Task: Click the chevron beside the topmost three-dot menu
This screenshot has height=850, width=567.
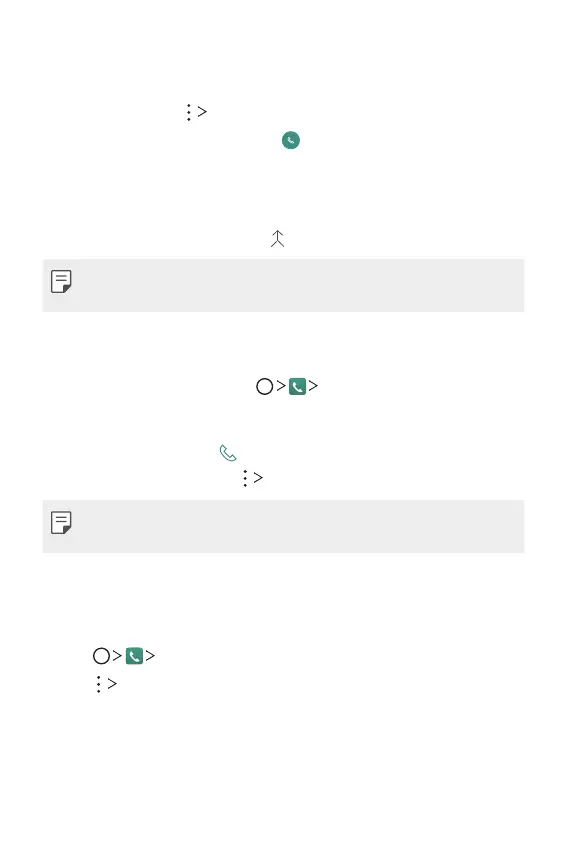Action: tap(202, 112)
